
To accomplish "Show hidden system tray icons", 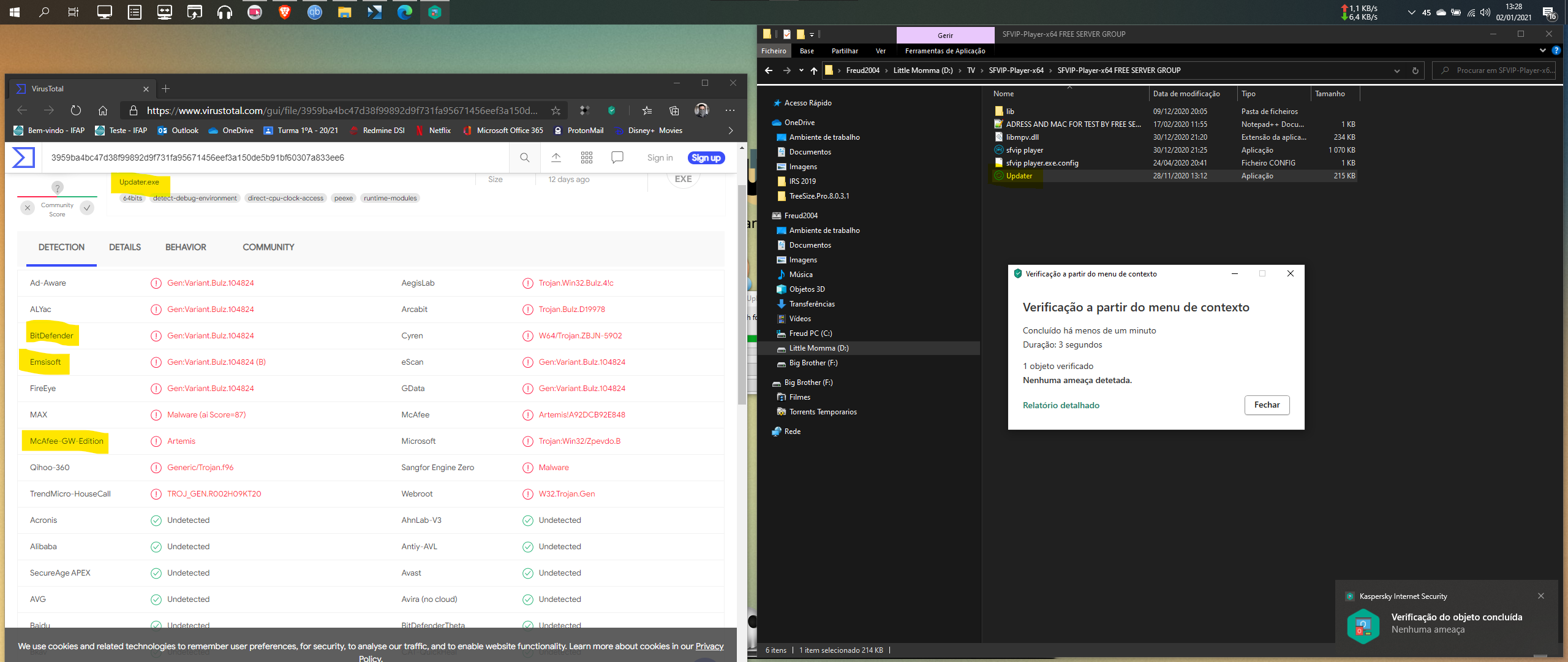I will click(x=1411, y=12).
